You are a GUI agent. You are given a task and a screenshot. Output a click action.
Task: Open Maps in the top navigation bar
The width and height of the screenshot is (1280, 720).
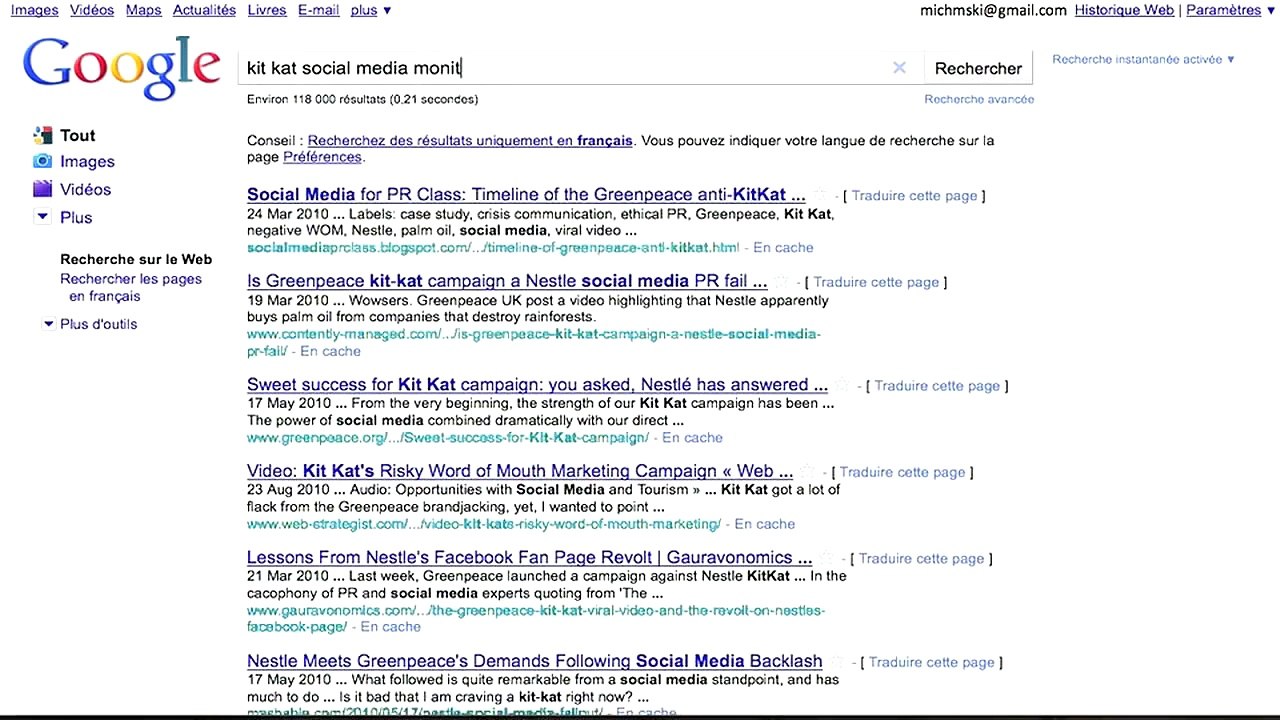(x=144, y=10)
